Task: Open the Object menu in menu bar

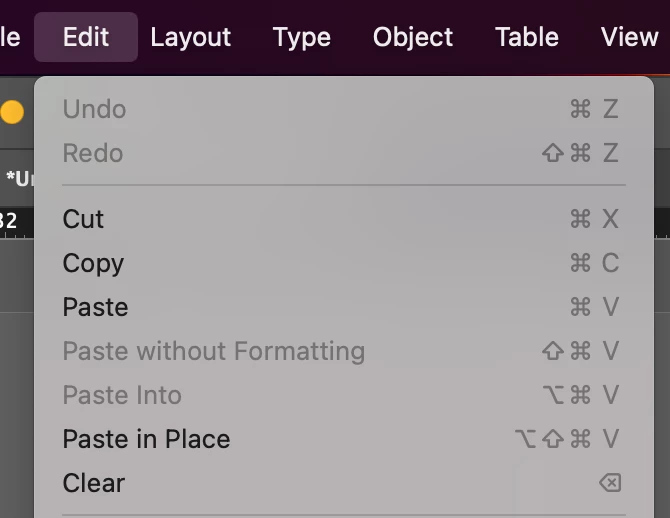Action: 413,37
